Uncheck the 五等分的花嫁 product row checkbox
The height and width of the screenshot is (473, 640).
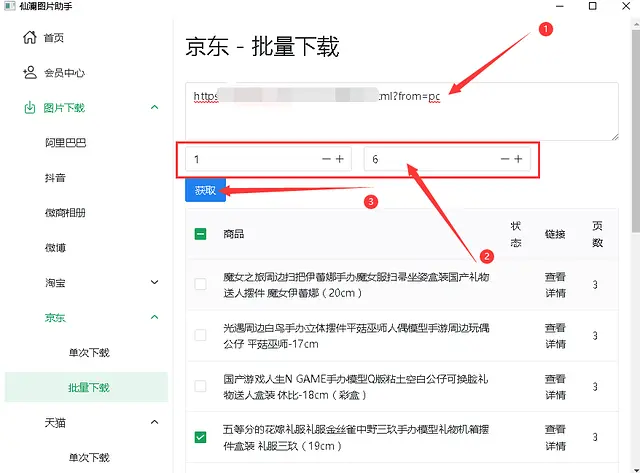(200, 437)
